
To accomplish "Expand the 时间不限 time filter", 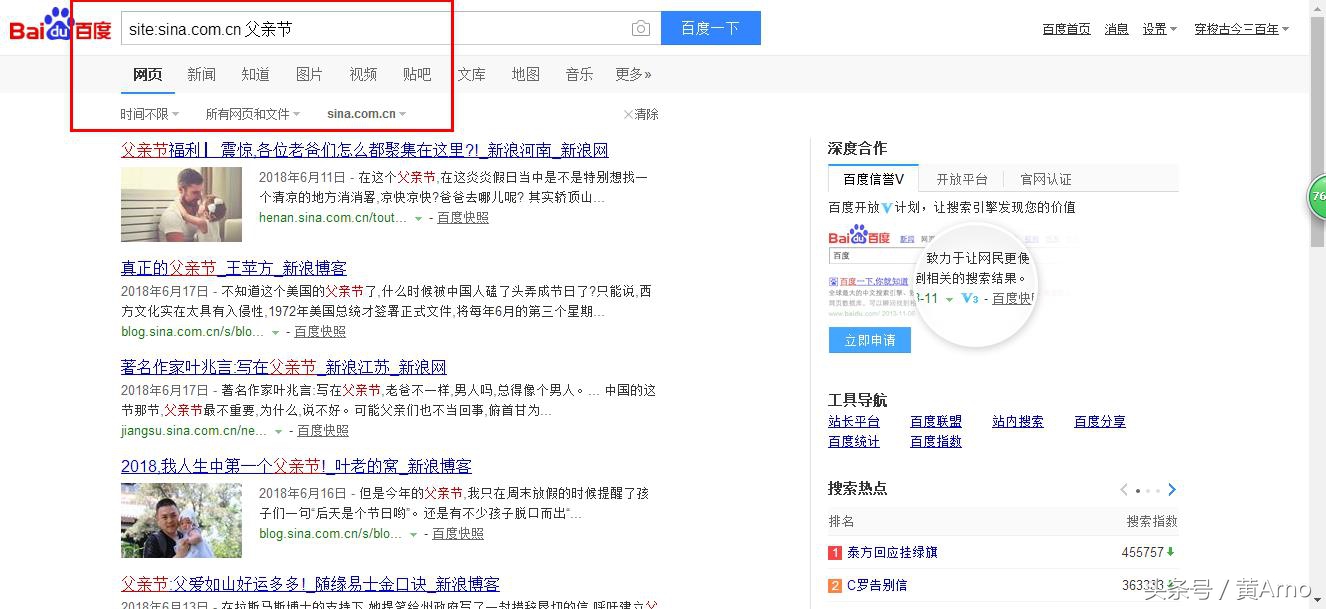I will tap(150, 114).
